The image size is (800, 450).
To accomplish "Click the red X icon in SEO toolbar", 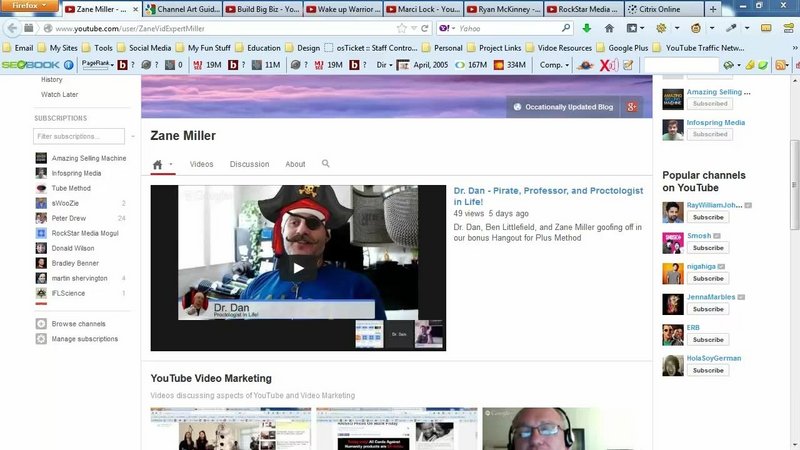I will [608, 65].
